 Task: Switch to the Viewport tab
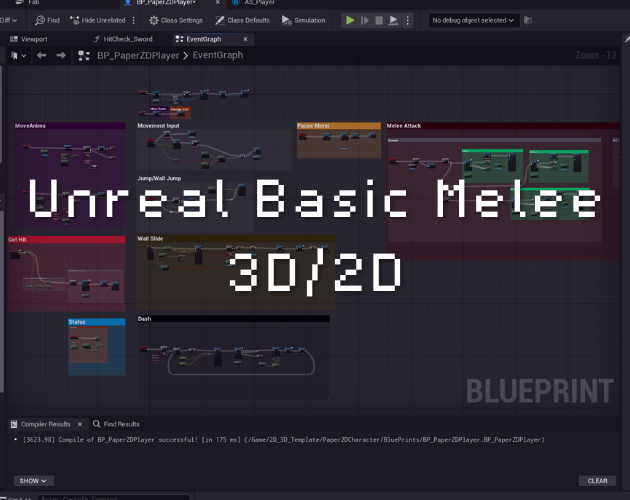tap(29, 39)
